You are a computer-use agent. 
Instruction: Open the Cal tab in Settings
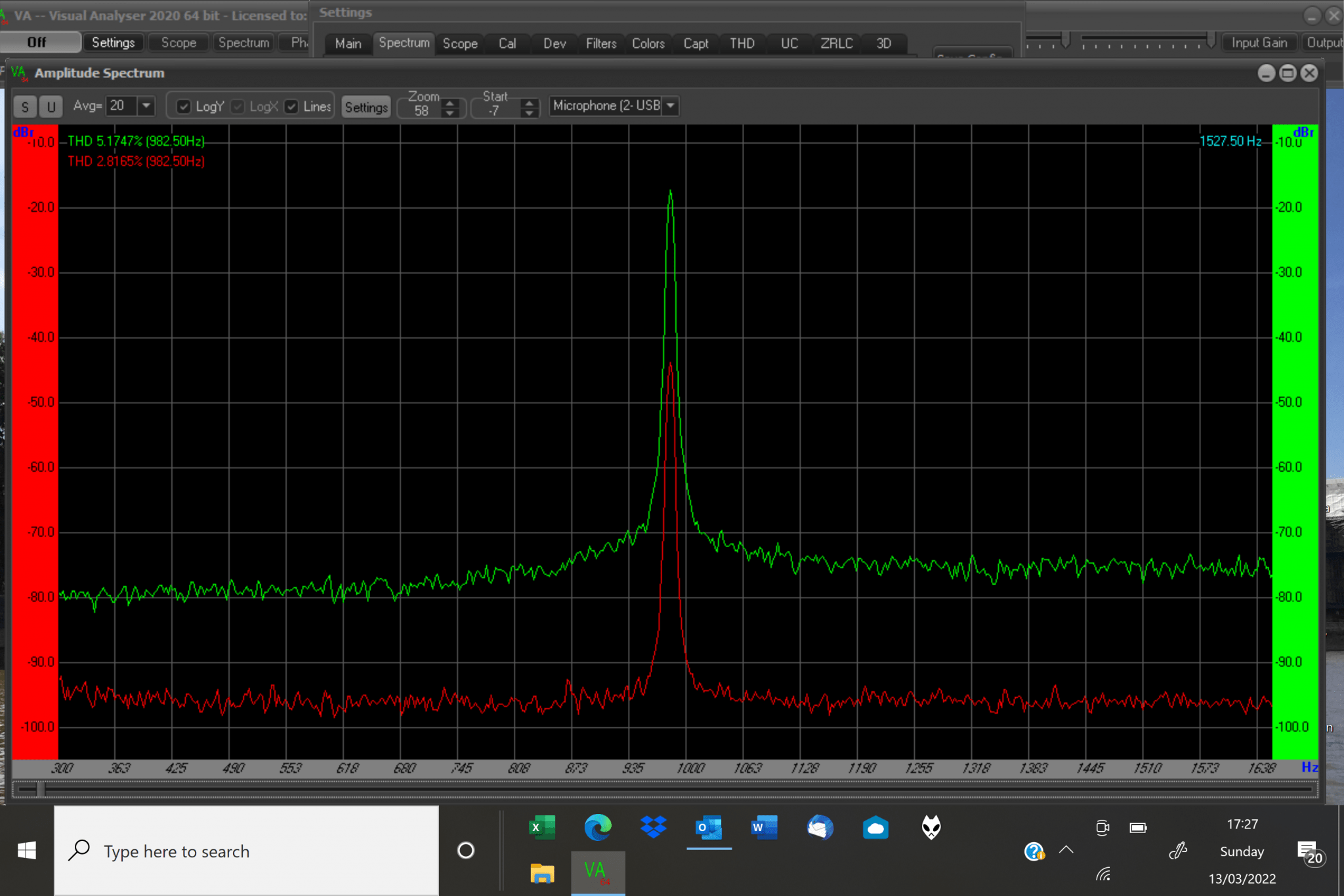[x=507, y=43]
